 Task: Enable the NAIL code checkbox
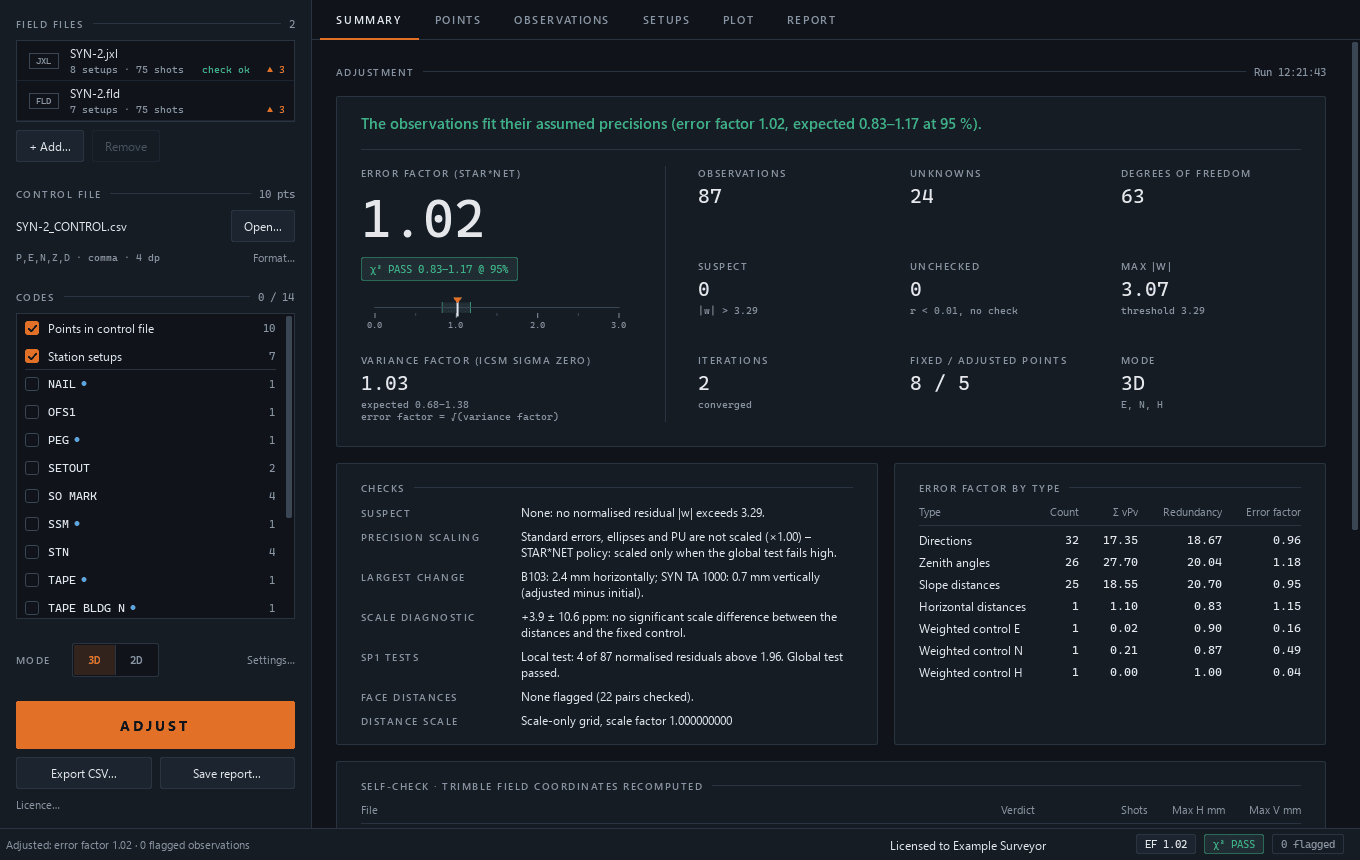tap(32, 384)
